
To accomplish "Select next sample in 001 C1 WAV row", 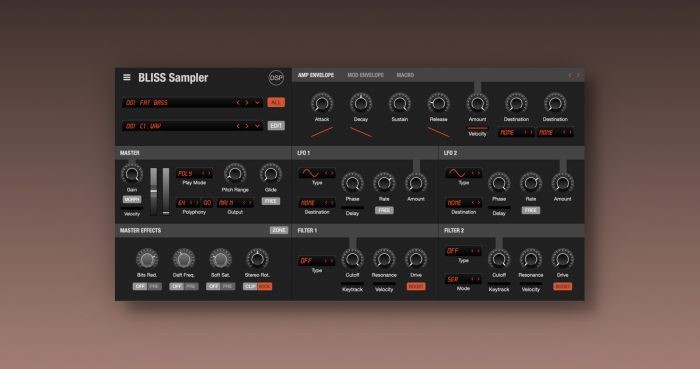I will [247, 126].
